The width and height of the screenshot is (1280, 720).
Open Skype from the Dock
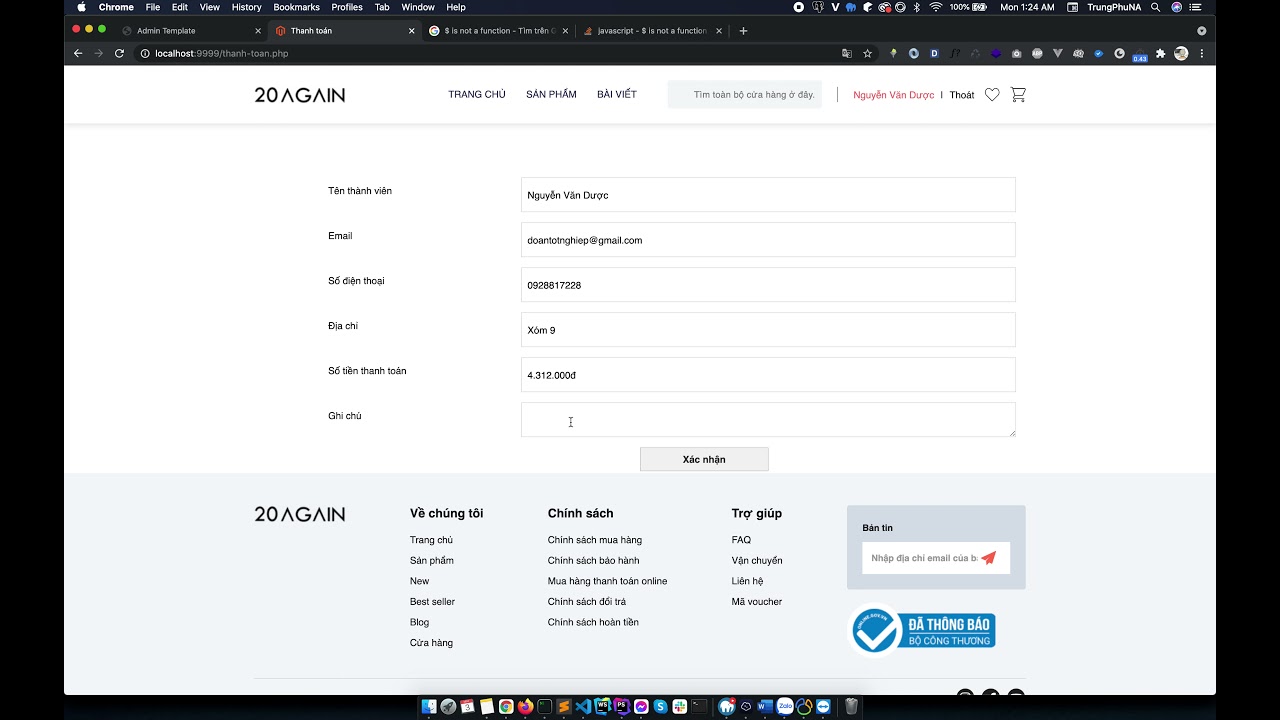[x=660, y=707]
